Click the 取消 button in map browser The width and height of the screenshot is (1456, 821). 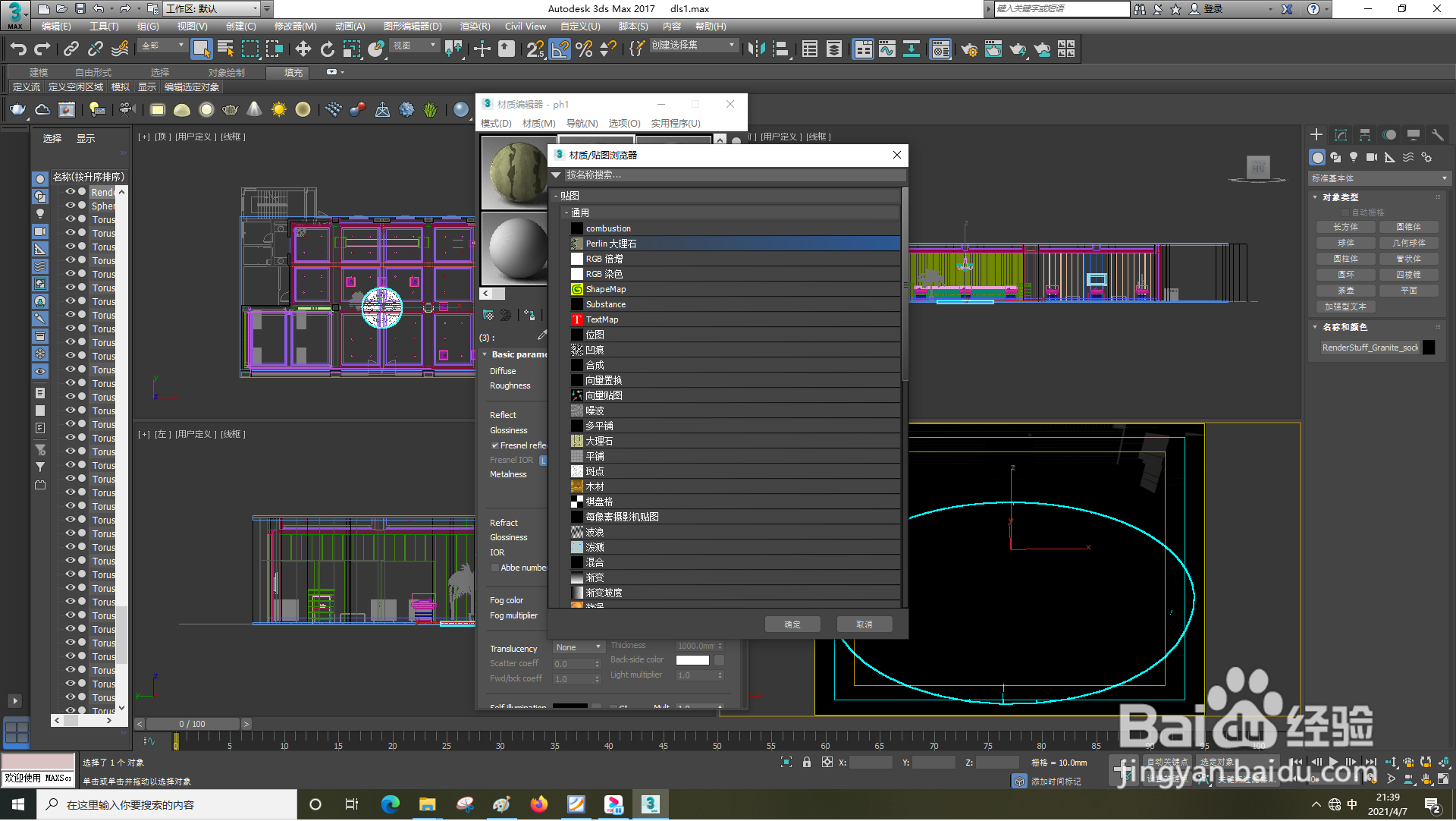coord(864,625)
